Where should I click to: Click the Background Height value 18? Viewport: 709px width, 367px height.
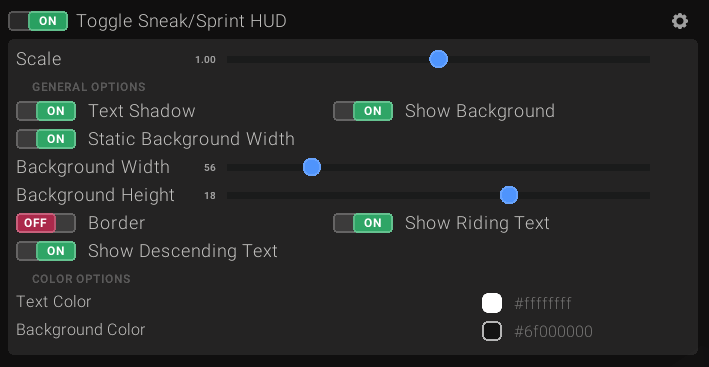[x=210, y=196]
